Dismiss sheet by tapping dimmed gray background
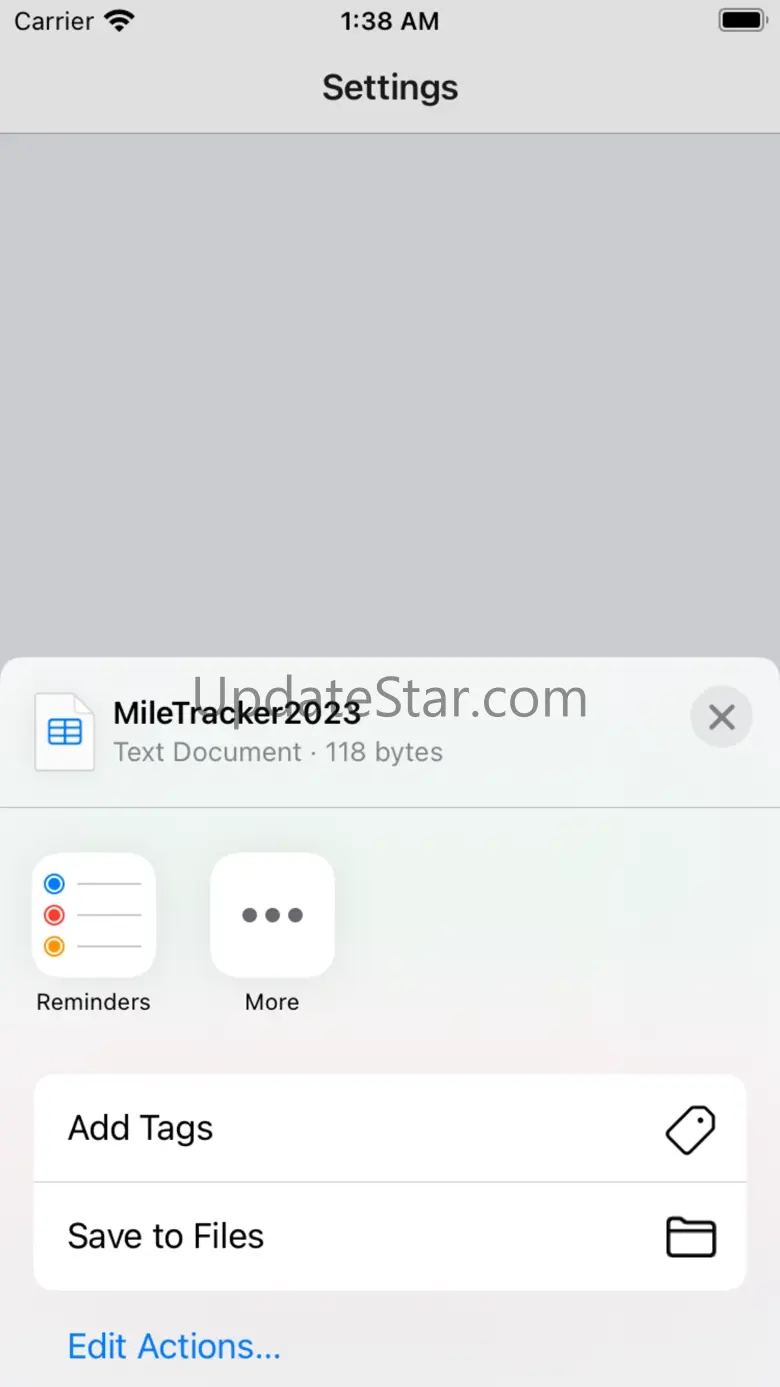Image resolution: width=780 pixels, height=1387 pixels. click(x=390, y=395)
